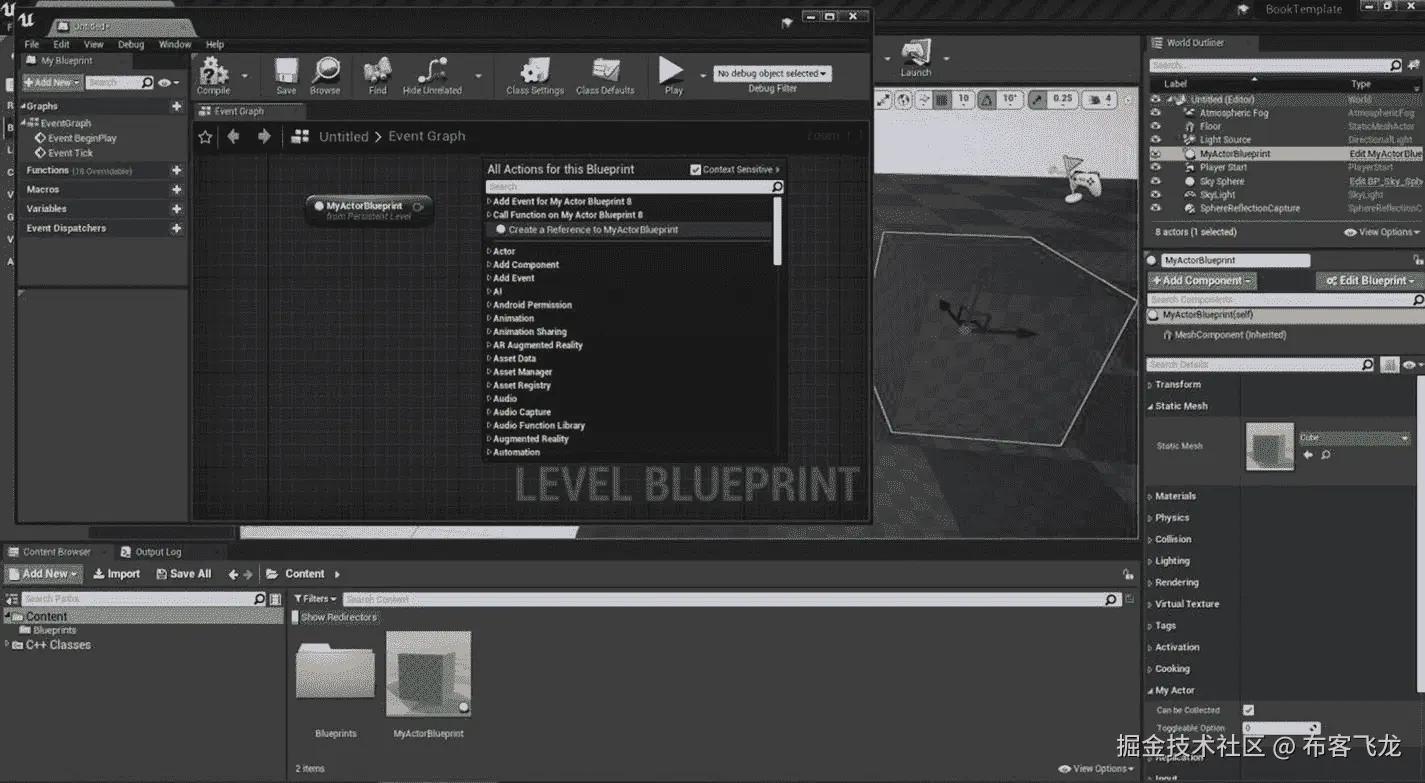The height and width of the screenshot is (783, 1425).
Task: Go back with the graph left arrow
Action: click(233, 136)
